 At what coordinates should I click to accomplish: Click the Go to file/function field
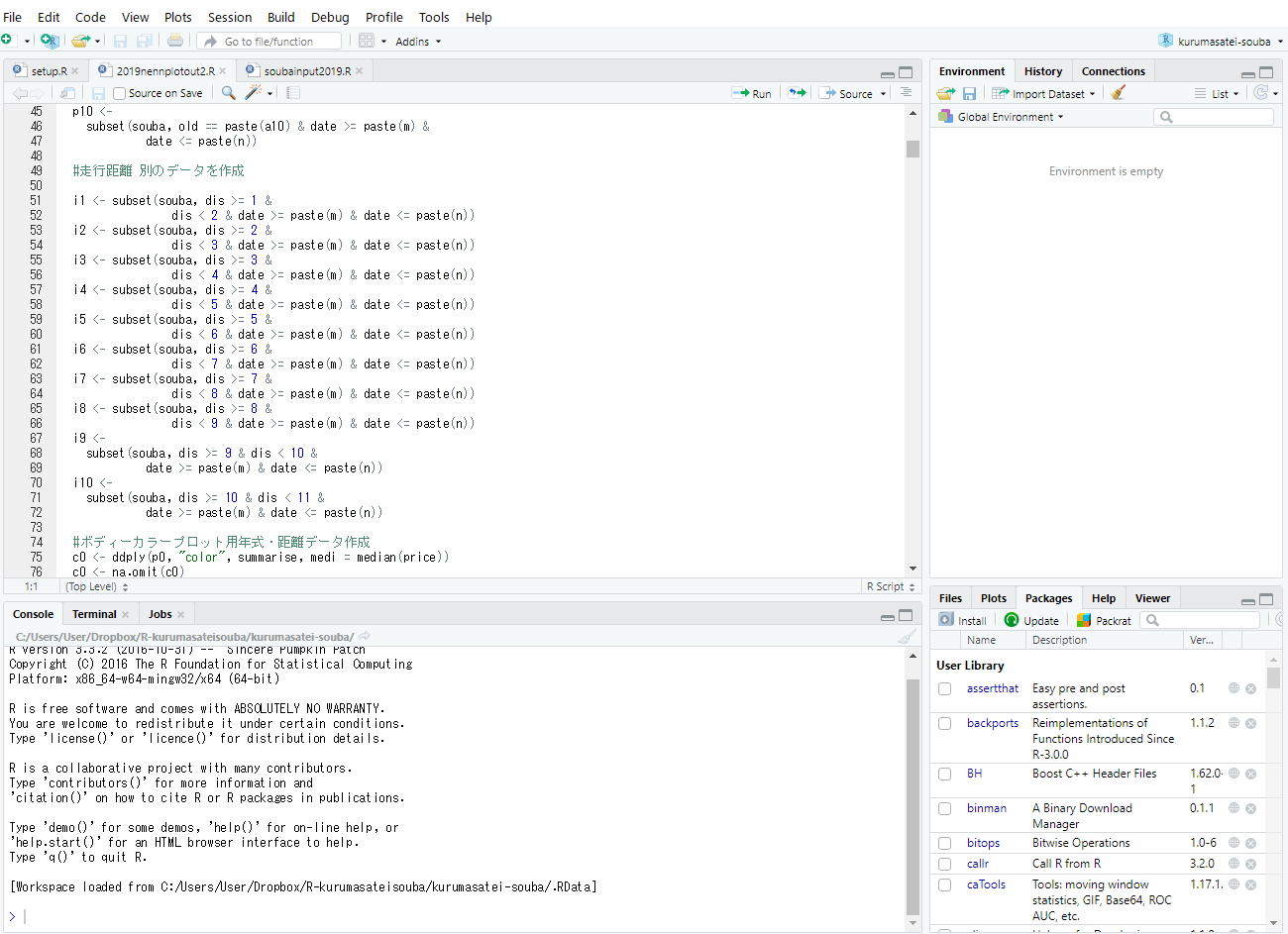tap(268, 42)
